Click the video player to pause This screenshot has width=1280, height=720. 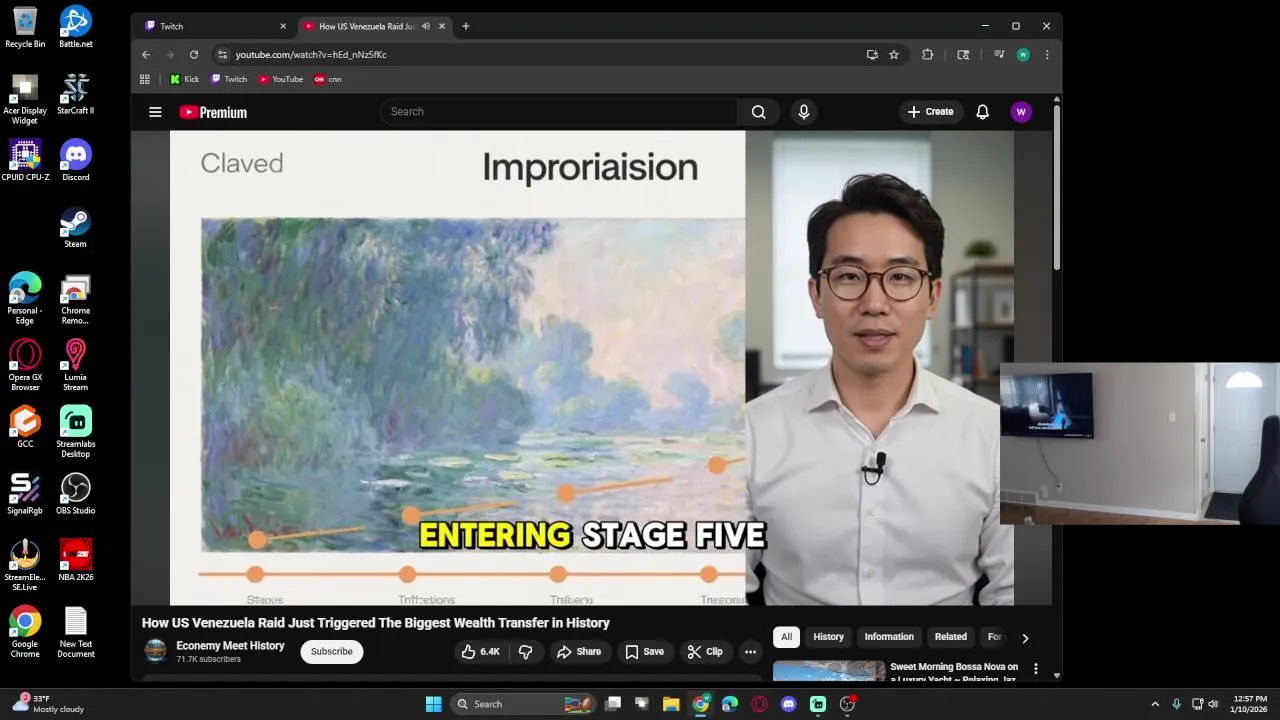[x=592, y=367]
